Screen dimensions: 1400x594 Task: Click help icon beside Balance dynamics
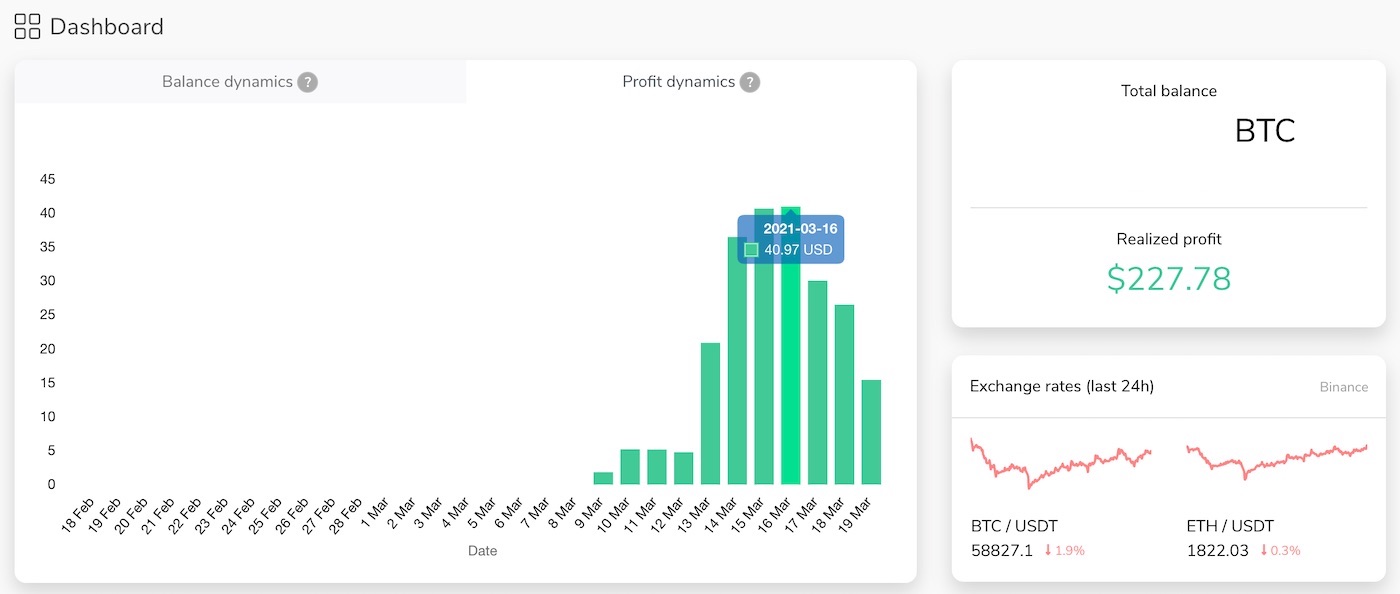(x=308, y=82)
